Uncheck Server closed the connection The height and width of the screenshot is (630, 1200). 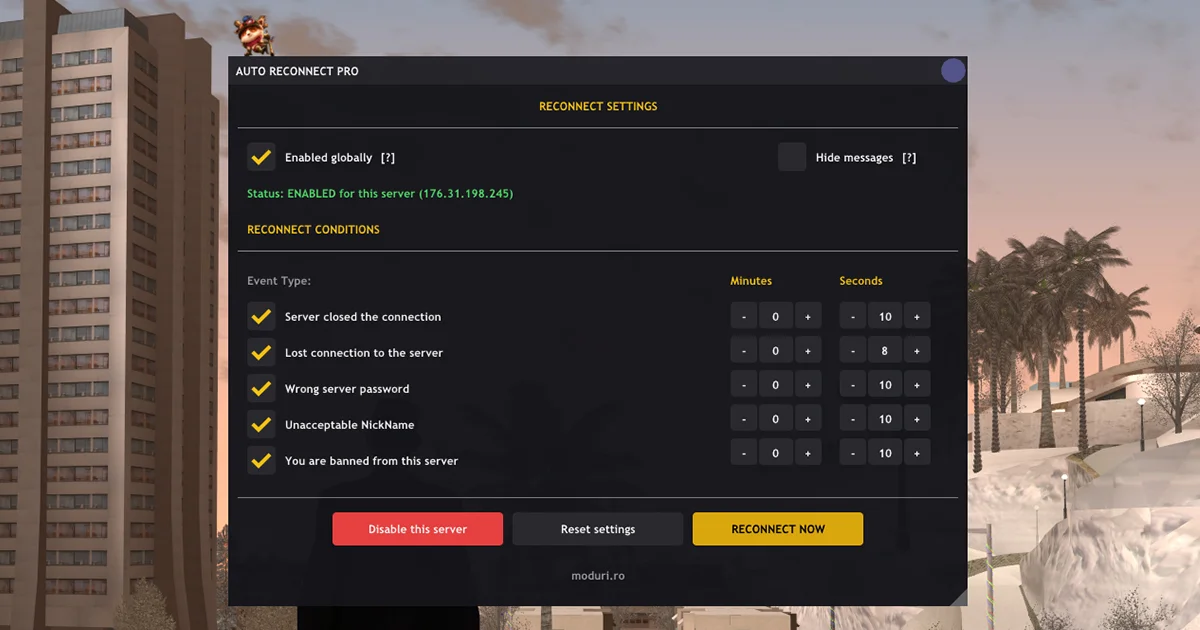click(261, 317)
